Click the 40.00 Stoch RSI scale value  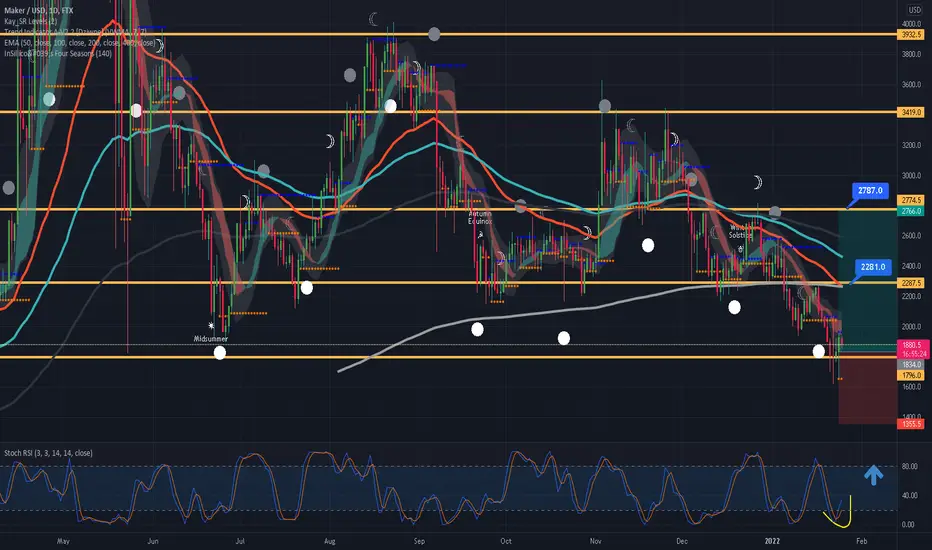point(909,495)
